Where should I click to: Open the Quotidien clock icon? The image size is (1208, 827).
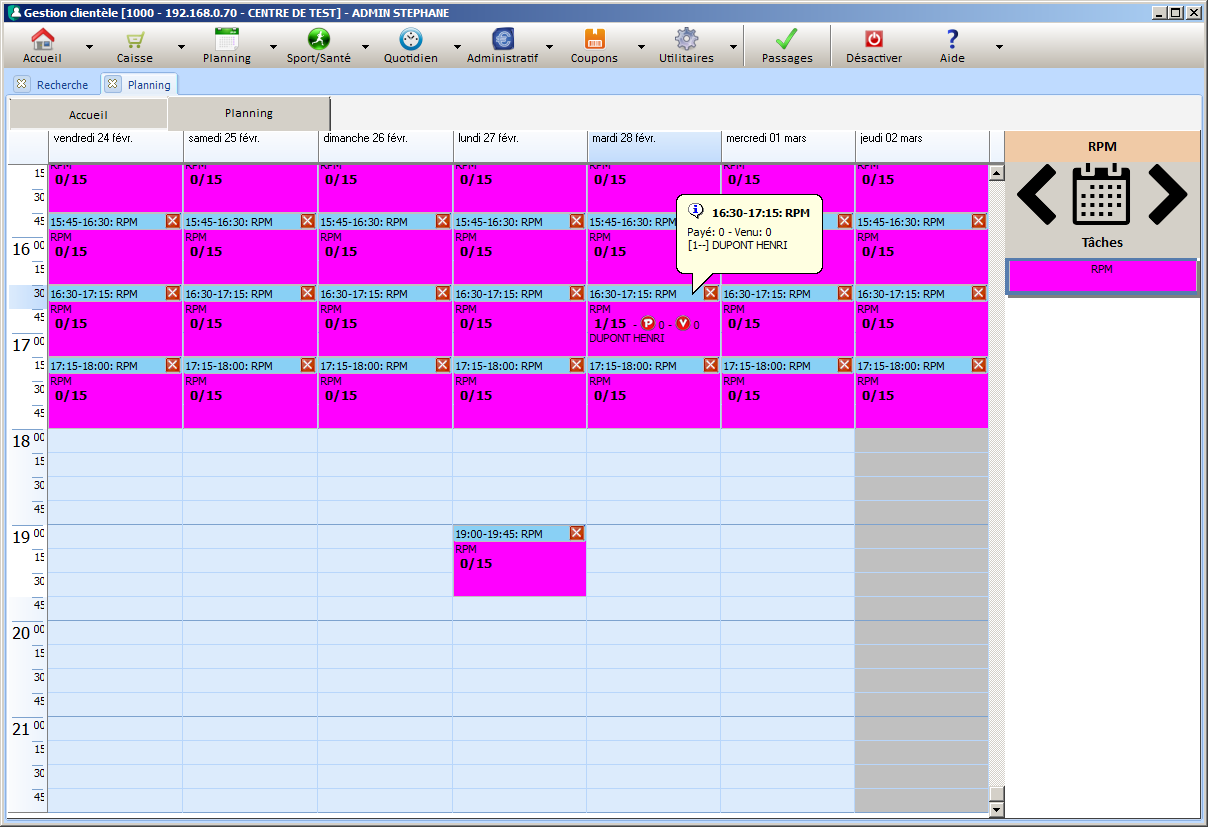pyautogui.click(x=411, y=40)
